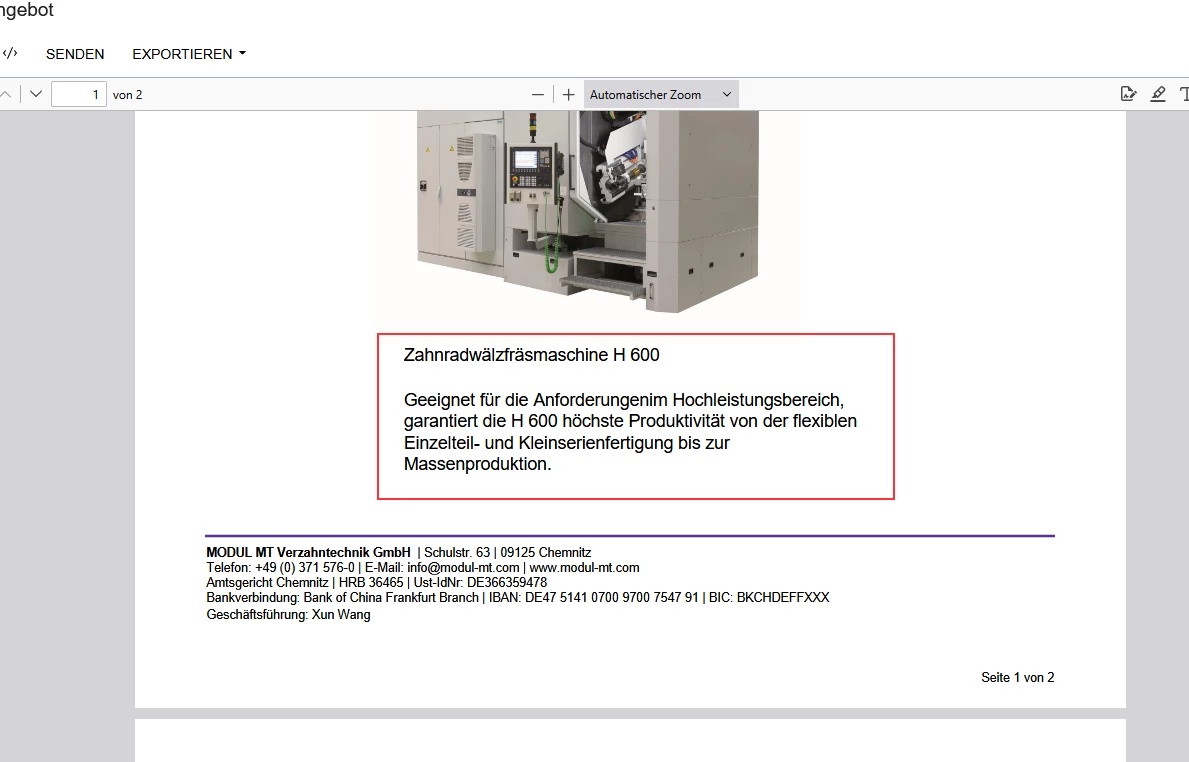The image size is (1189, 762).
Task: Click MODUL MT Verzahntechnik GmbH text
Action: pos(309,552)
